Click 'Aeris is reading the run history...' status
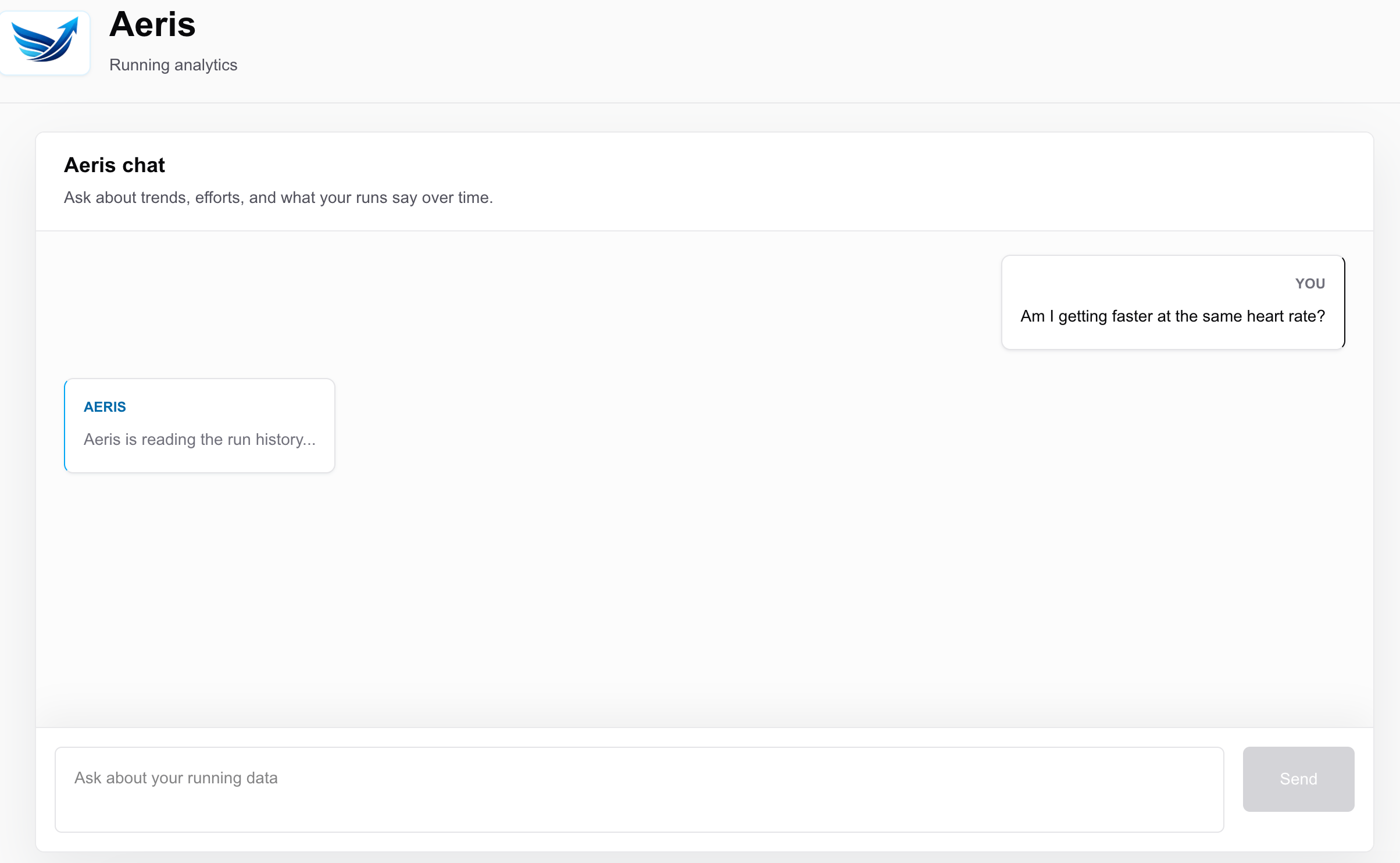The height and width of the screenshot is (863, 1400). (x=199, y=440)
